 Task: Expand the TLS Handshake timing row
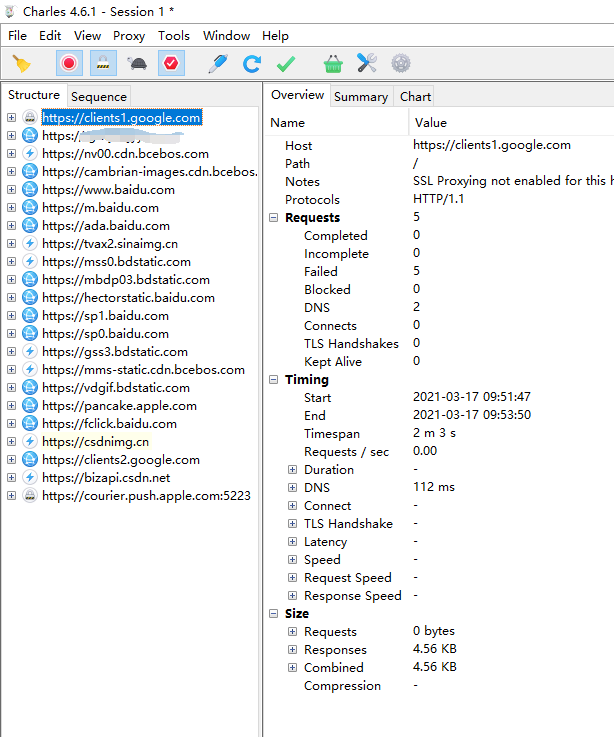pyautogui.click(x=292, y=524)
